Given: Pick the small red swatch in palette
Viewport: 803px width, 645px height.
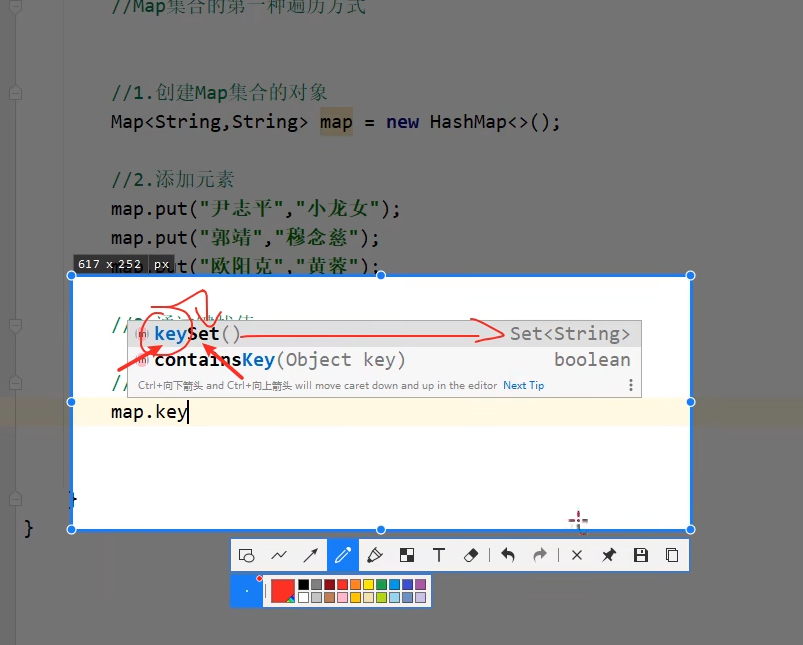Looking at the screenshot, I should tap(343, 585).
